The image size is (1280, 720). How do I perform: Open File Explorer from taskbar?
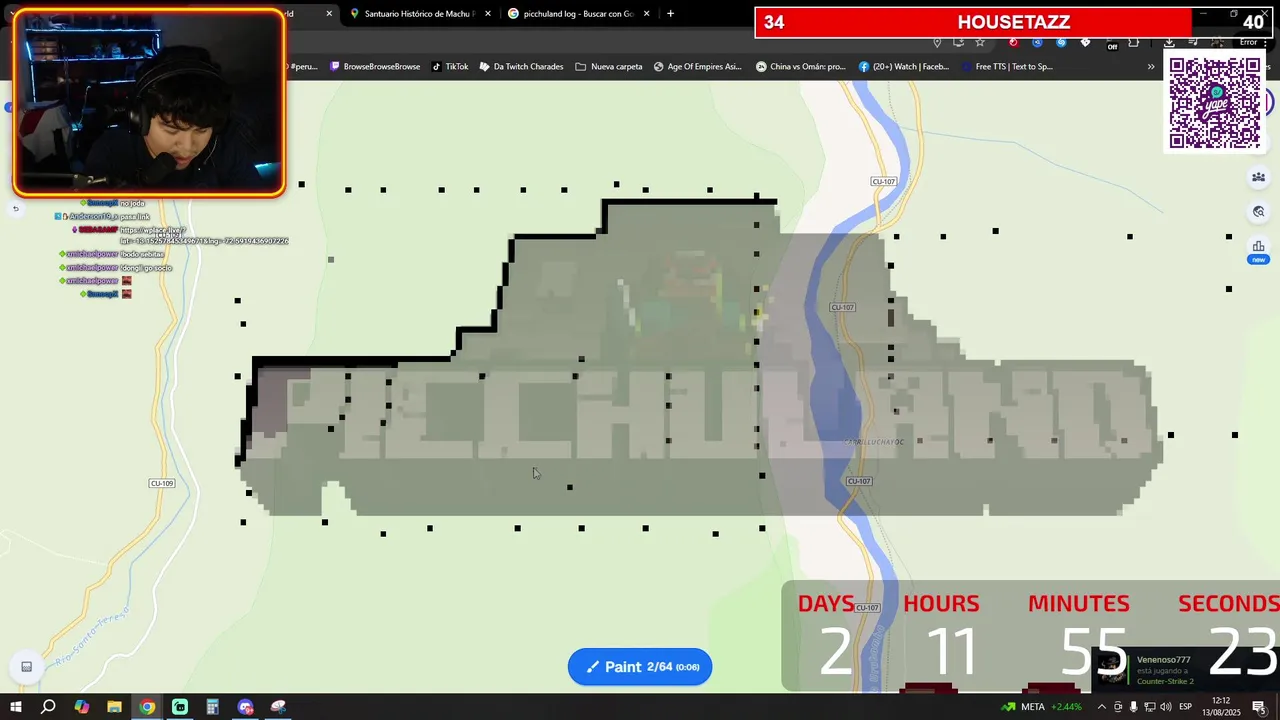point(114,707)
